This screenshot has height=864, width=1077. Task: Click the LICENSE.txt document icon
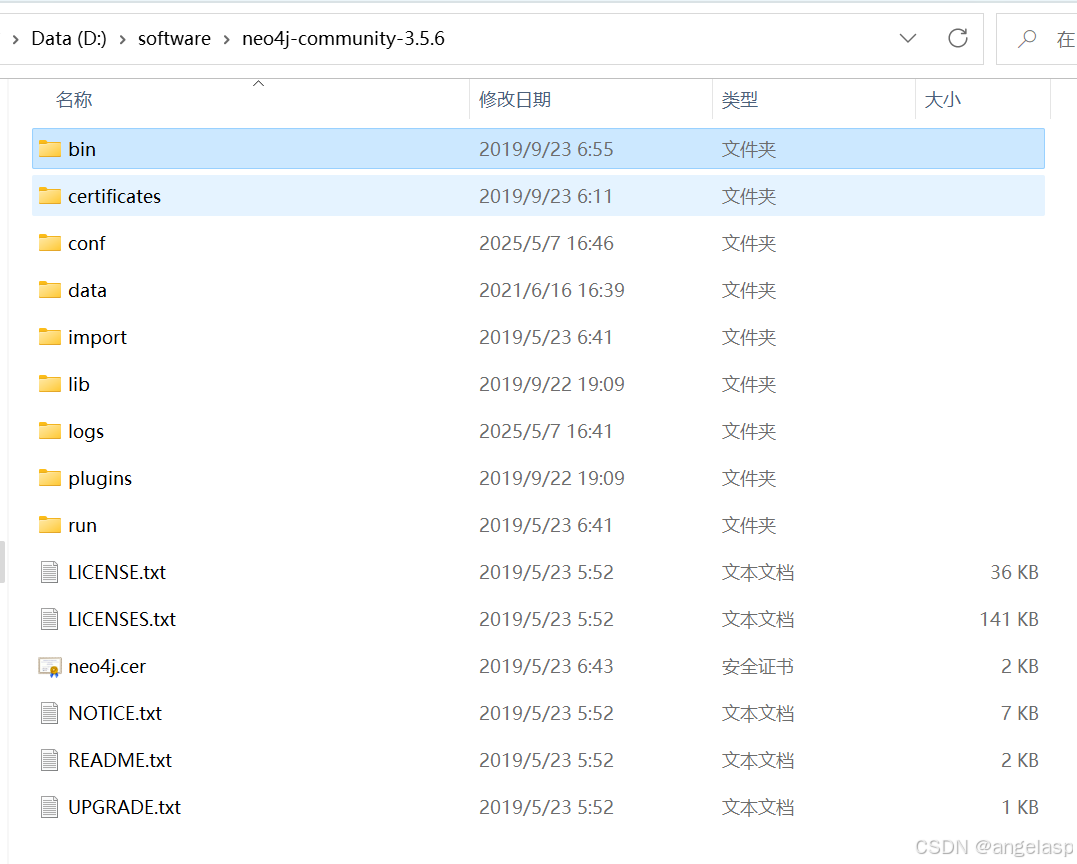point(49,572)
